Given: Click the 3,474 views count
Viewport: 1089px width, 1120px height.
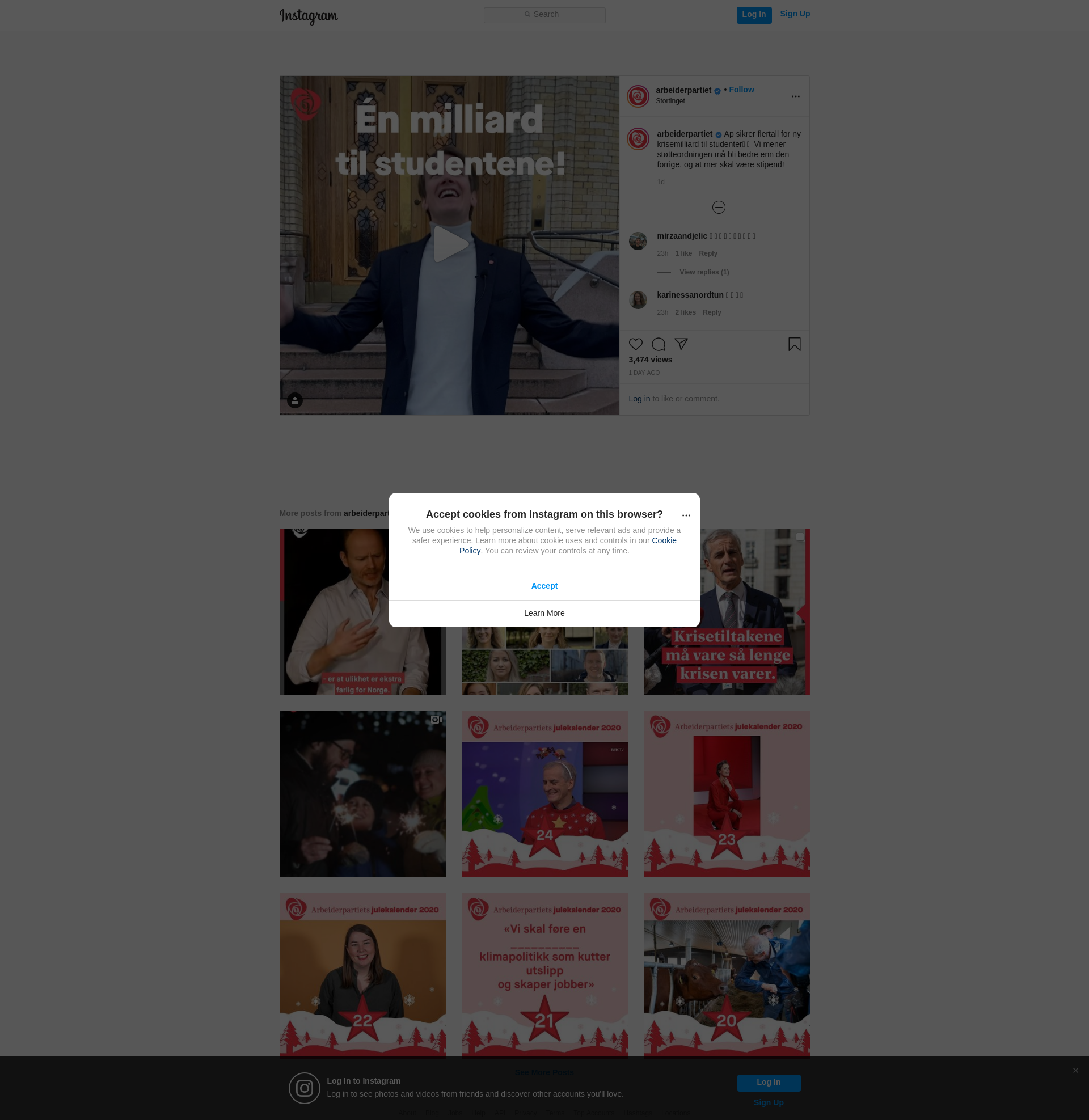Looking at the screenshot, I should click(x=651, y=360).
